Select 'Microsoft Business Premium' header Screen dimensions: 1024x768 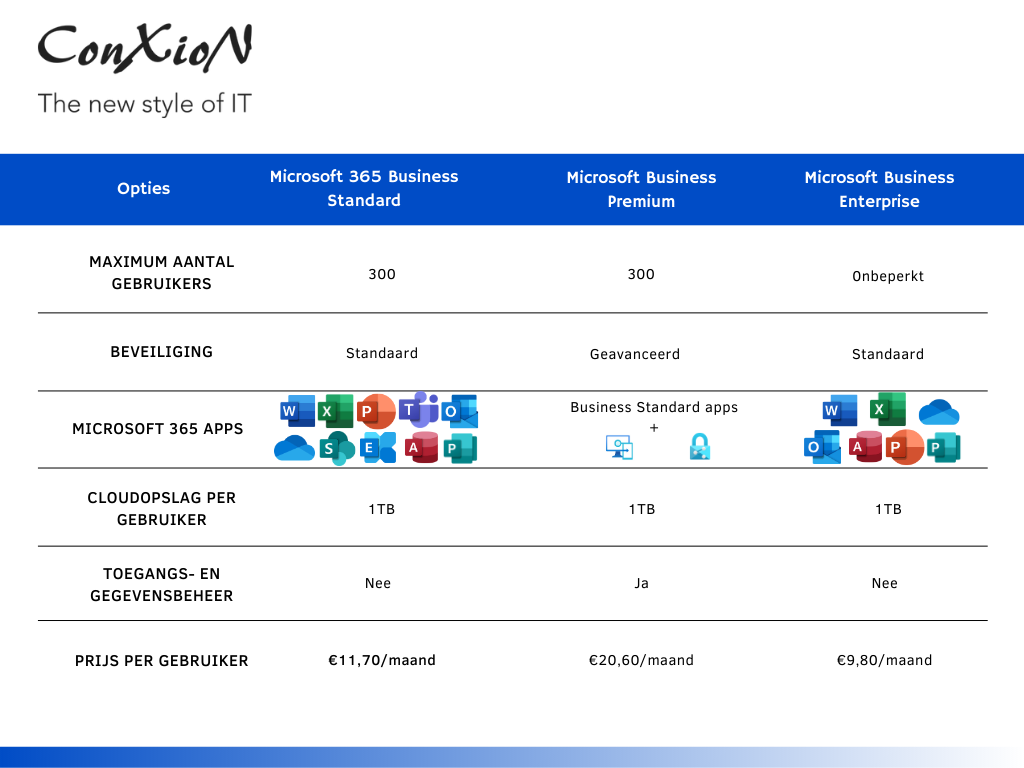(x=641, y=189)
